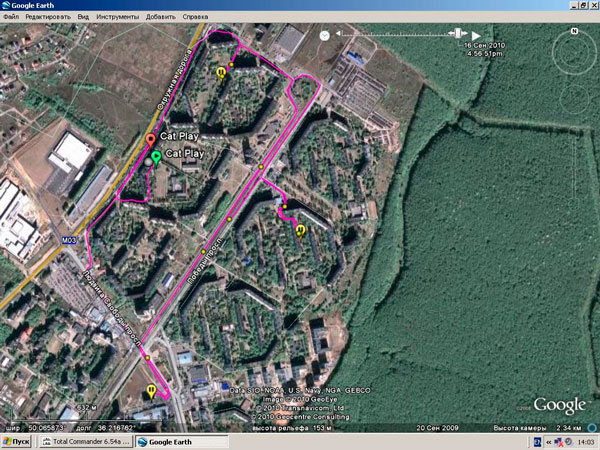Click the yellow pause pin at the track's southern end
The width and height of the screenshot is (600, 450).
pyautogui.click(x=151, y=393)
